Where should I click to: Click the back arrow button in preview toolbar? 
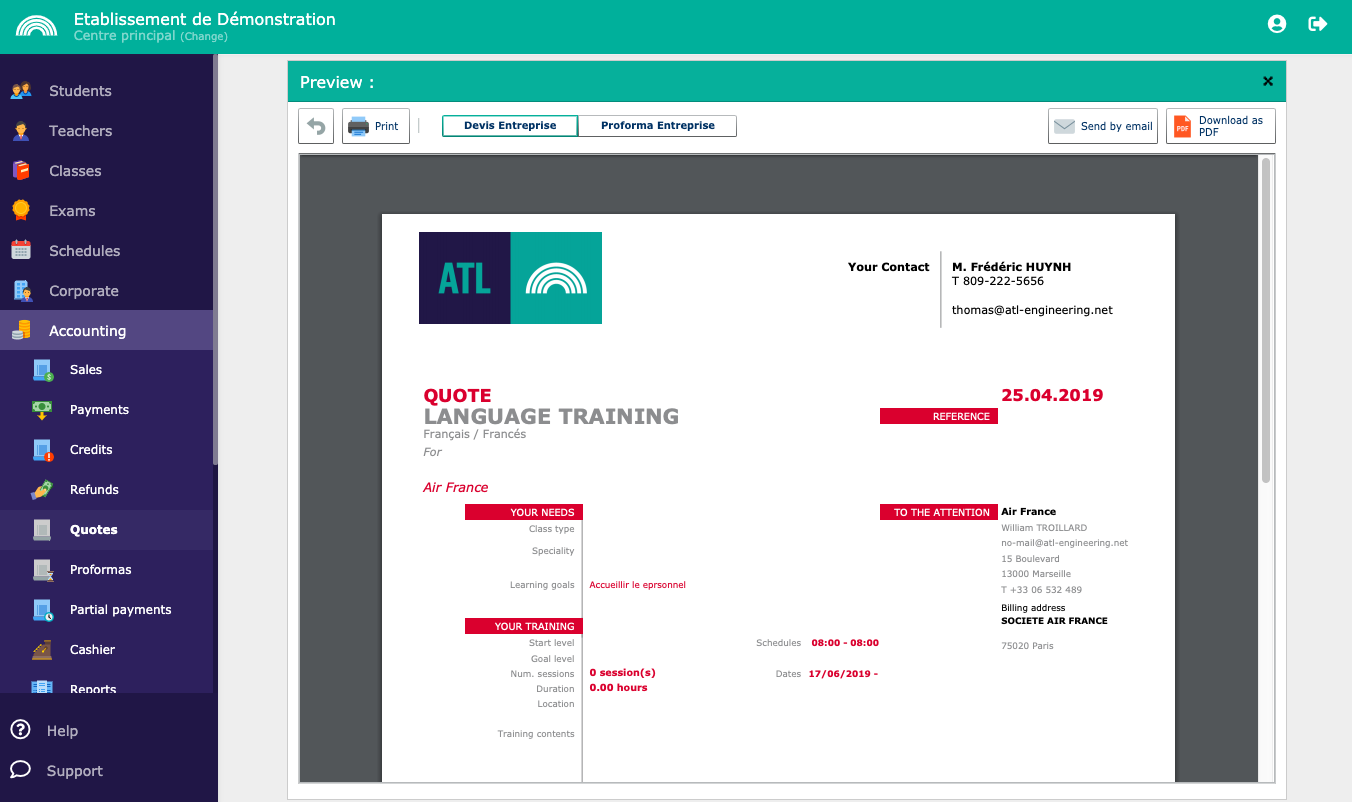pyautogui.click(x=316, y=126)
